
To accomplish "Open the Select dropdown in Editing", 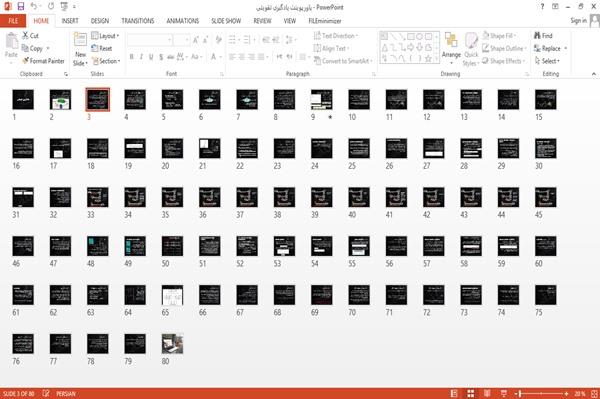I will [x=547, y=61].
